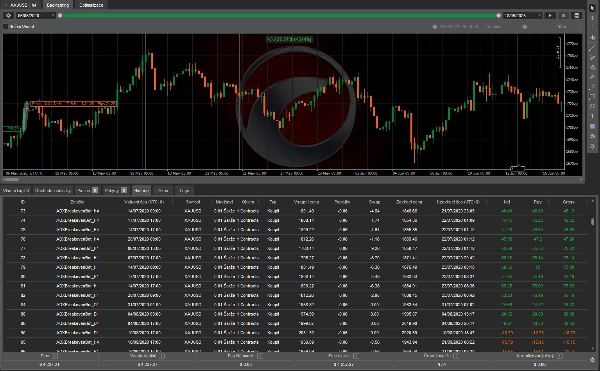Open the Positions tab with count 2
Screen dimensions: 600x371
(88, 190)
